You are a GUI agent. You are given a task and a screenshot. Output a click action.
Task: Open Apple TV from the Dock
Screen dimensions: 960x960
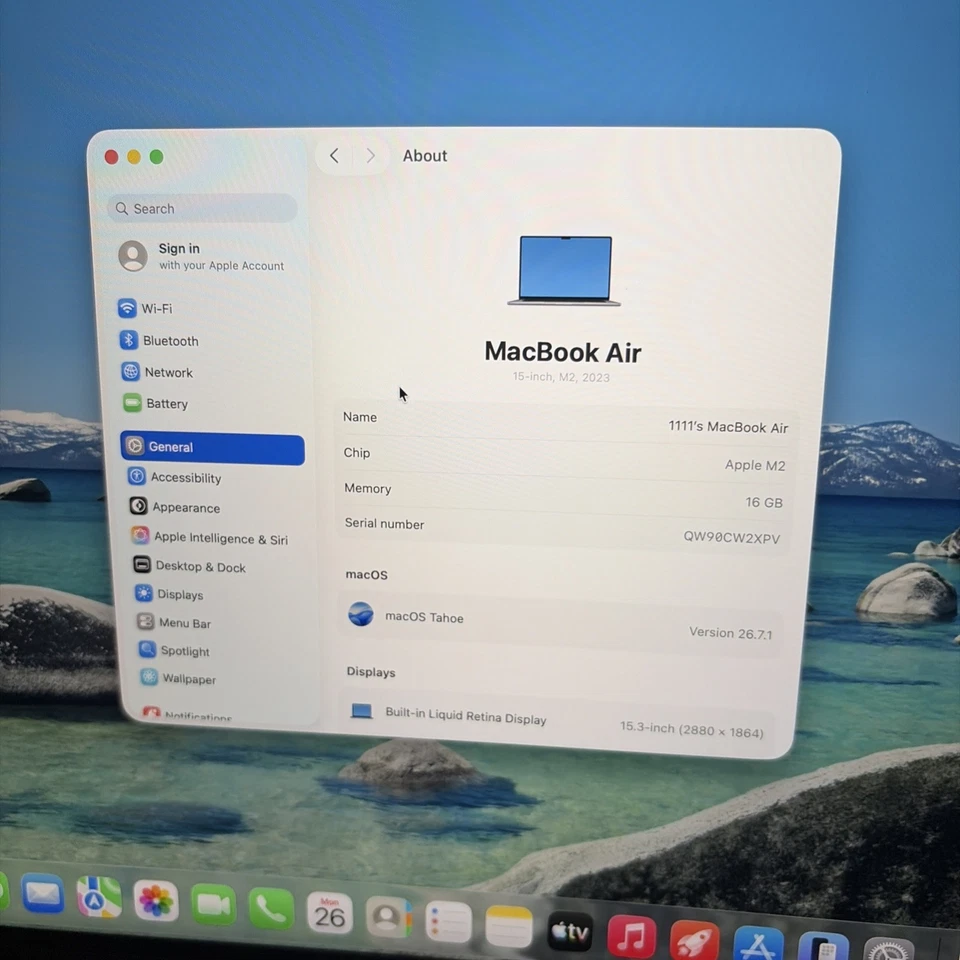569,931
